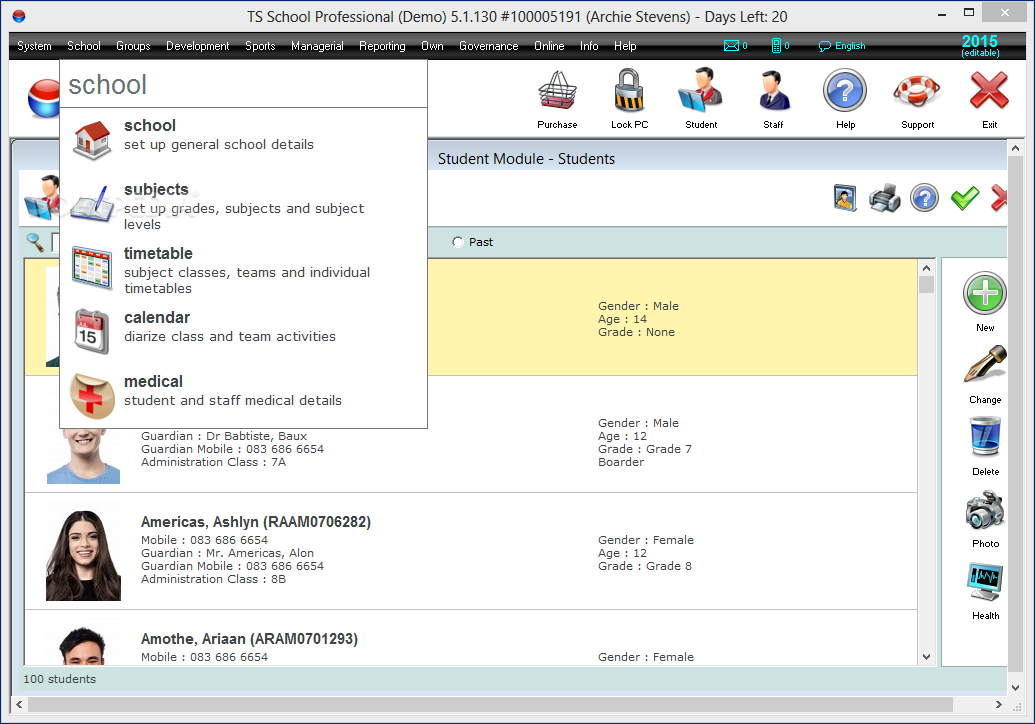Screen dimensions: 1035x724
Task: Click the mail messages icon
Action: click(731, 46)
